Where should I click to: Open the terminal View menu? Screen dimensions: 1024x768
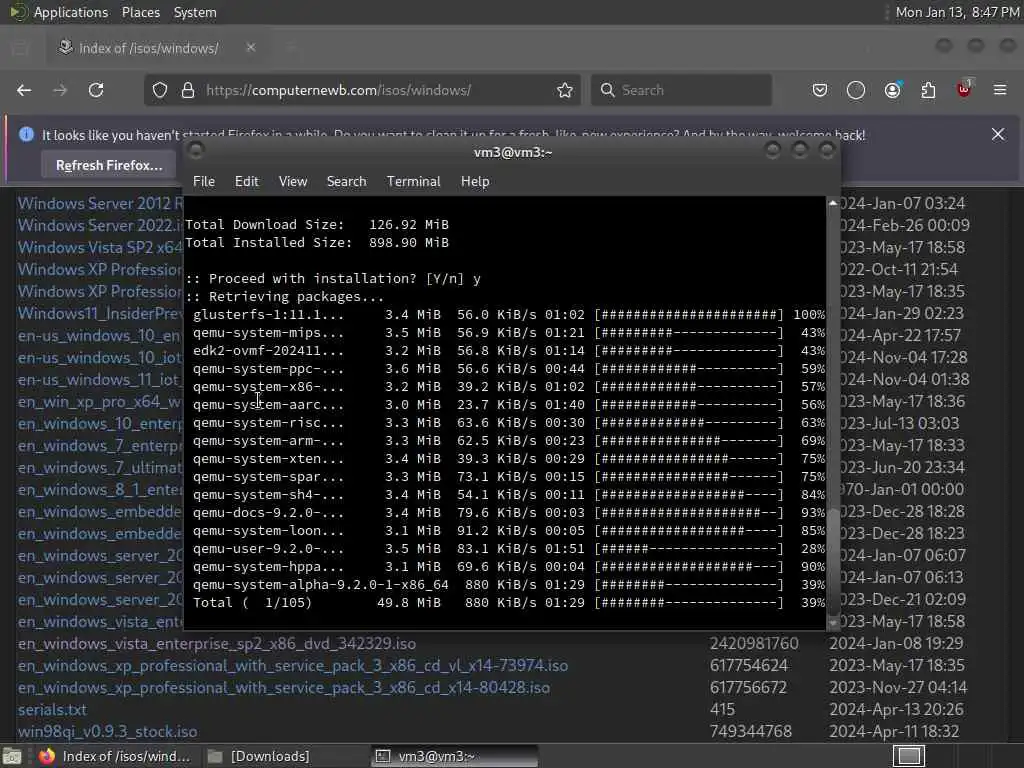click(293, 182)
